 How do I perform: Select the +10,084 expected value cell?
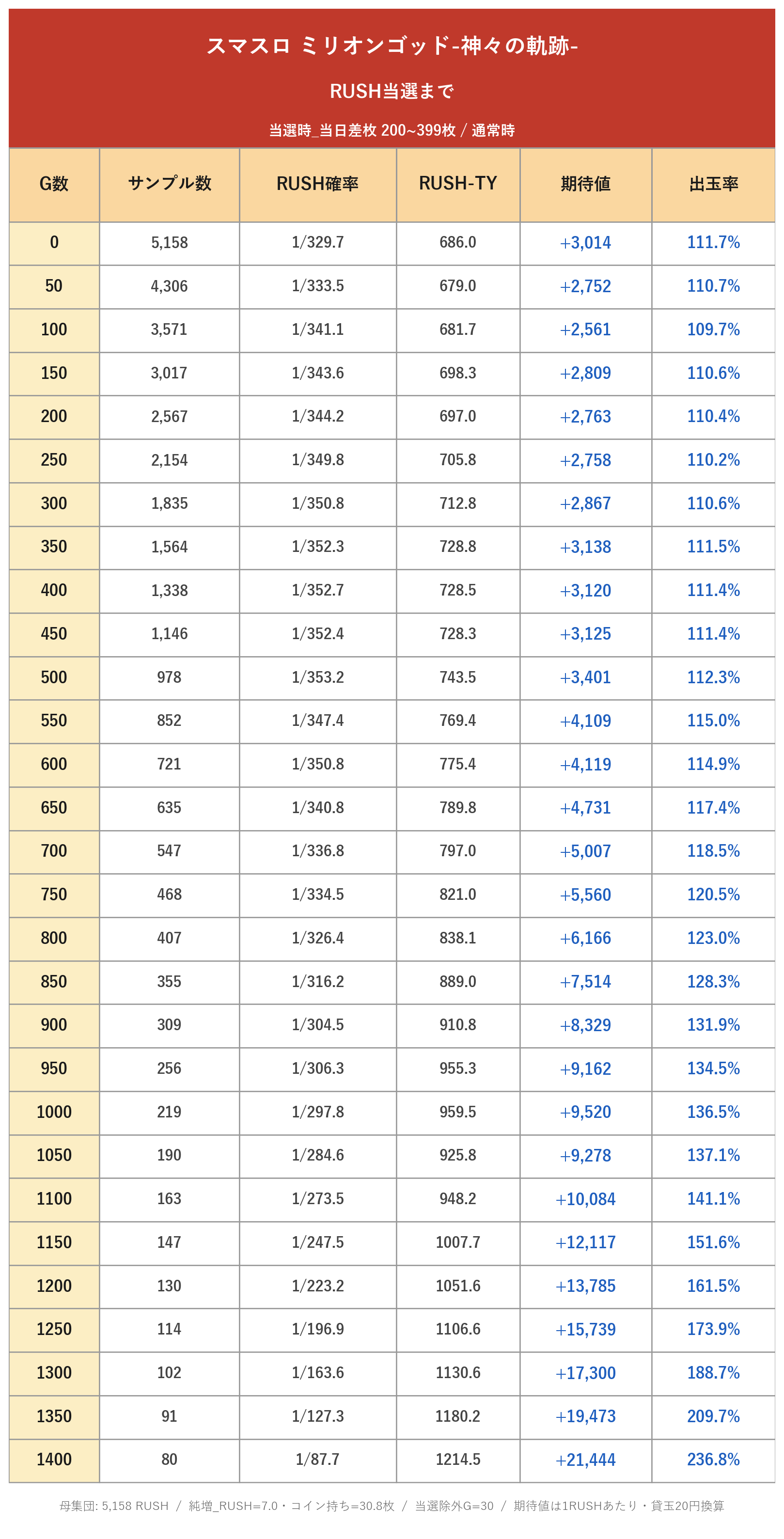pos(586,1200)
